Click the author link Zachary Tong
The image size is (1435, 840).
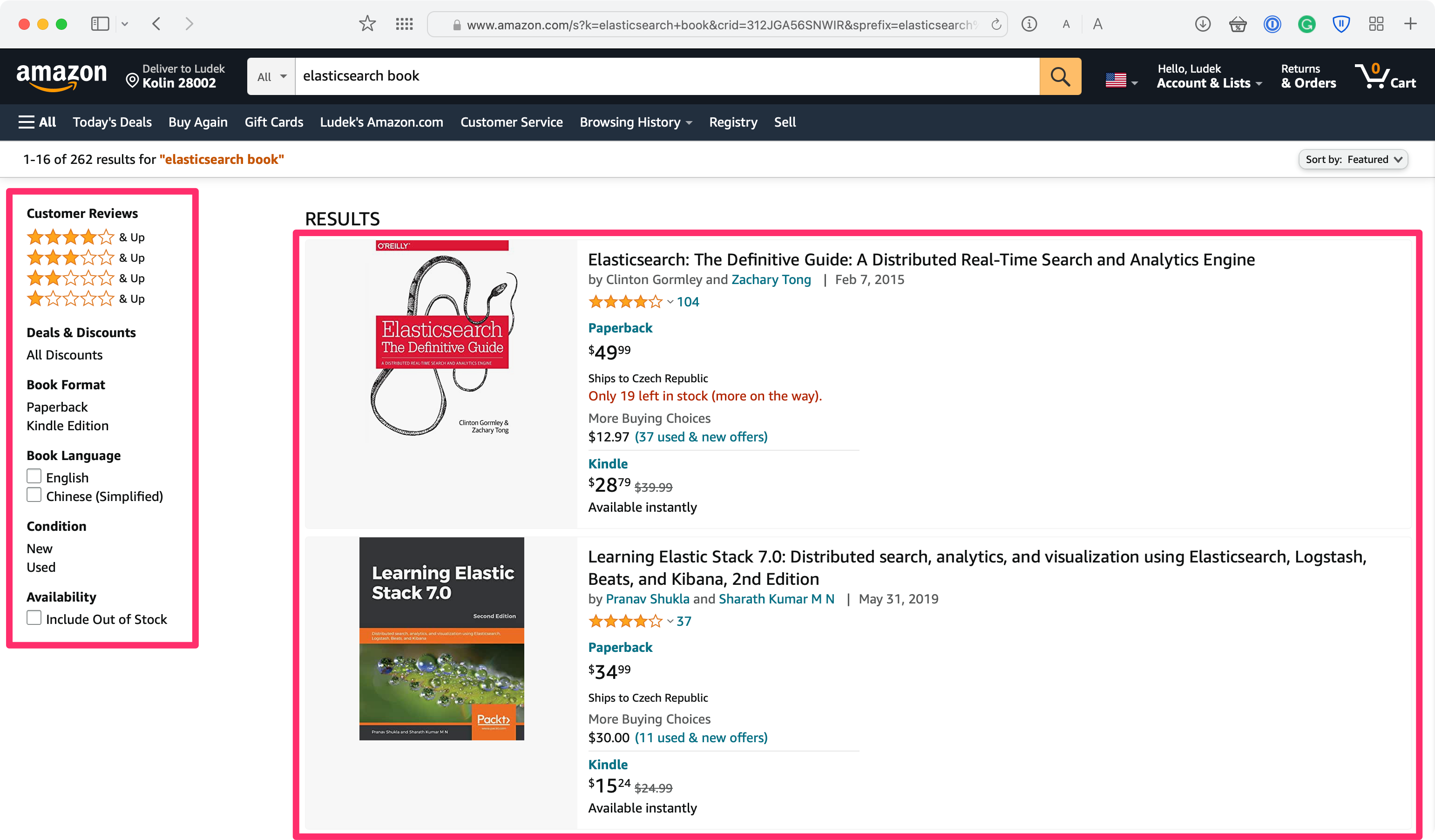771,280
